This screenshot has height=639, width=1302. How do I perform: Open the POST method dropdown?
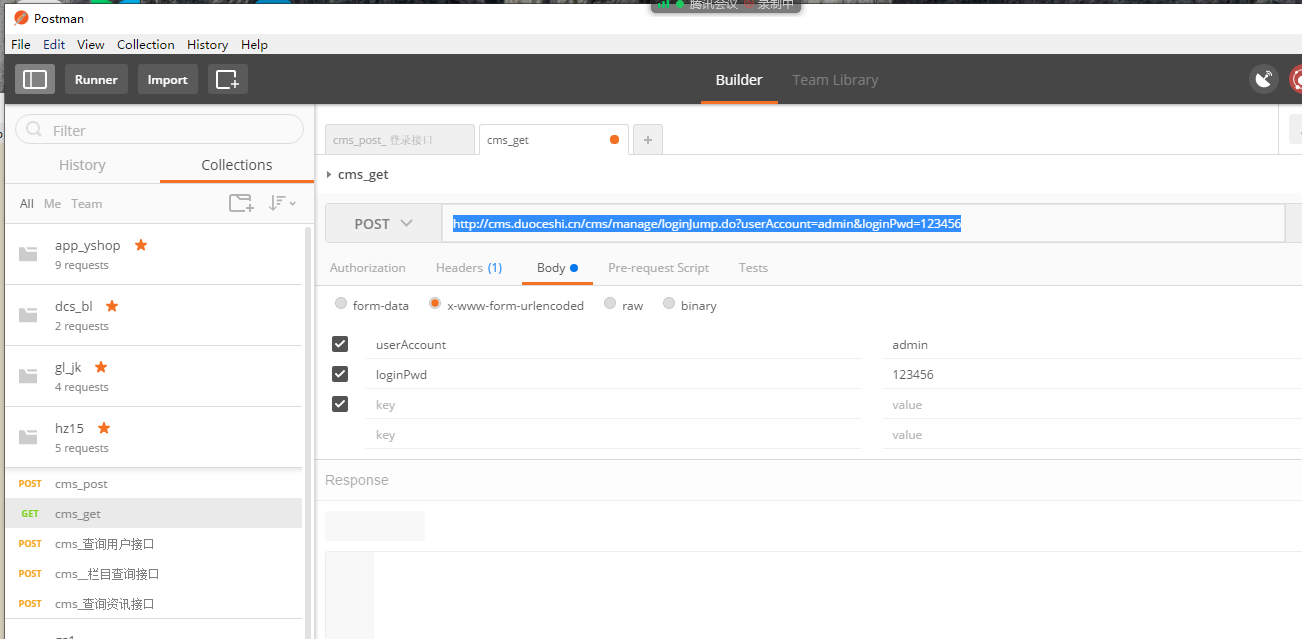[x=383, y=223]
